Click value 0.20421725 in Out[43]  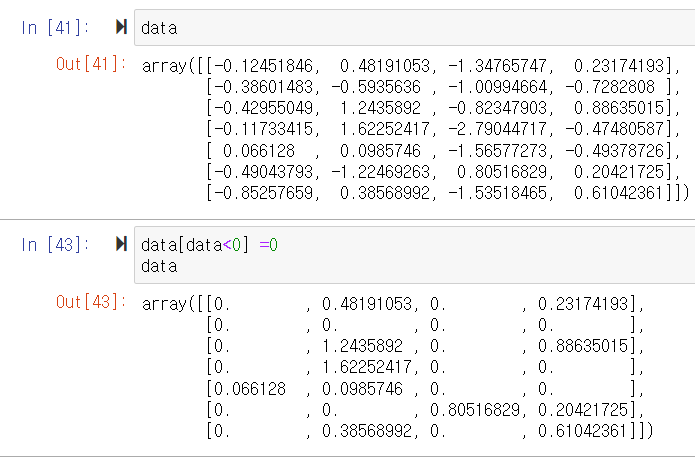pyautogui.click(x=583, y=410)
